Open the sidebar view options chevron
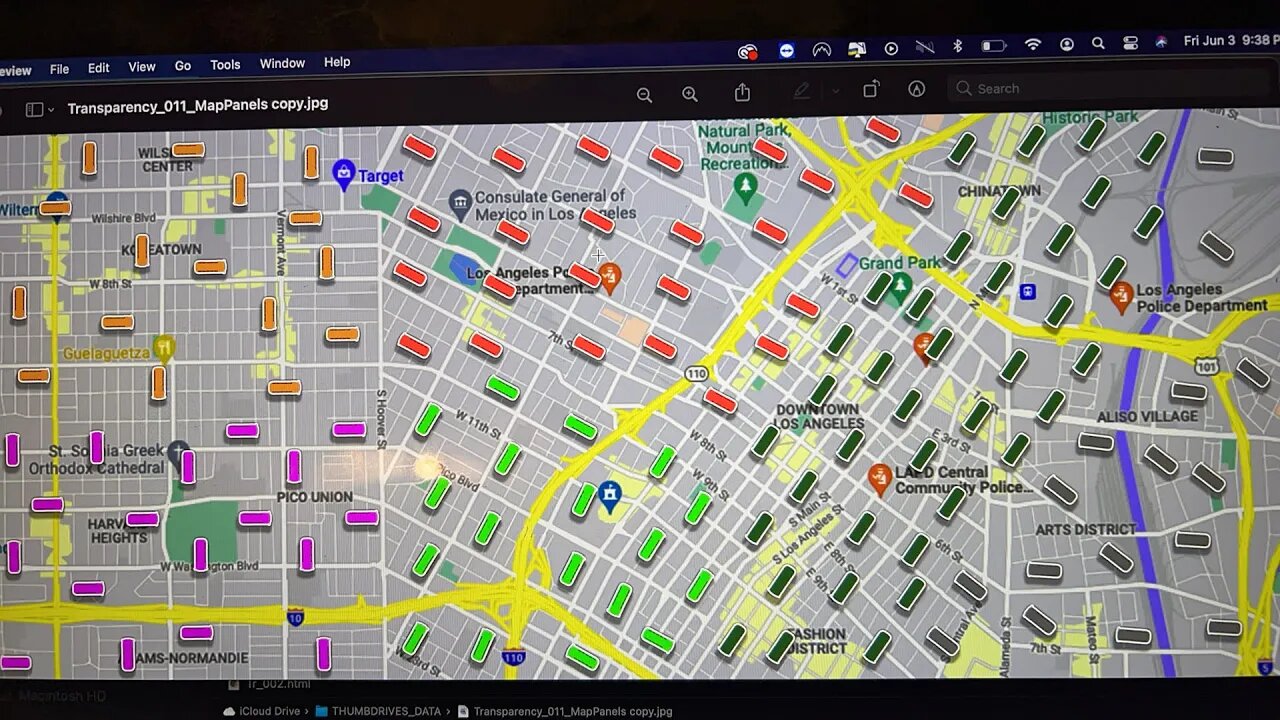This screenshot has height=720, width=1280. 51,110
